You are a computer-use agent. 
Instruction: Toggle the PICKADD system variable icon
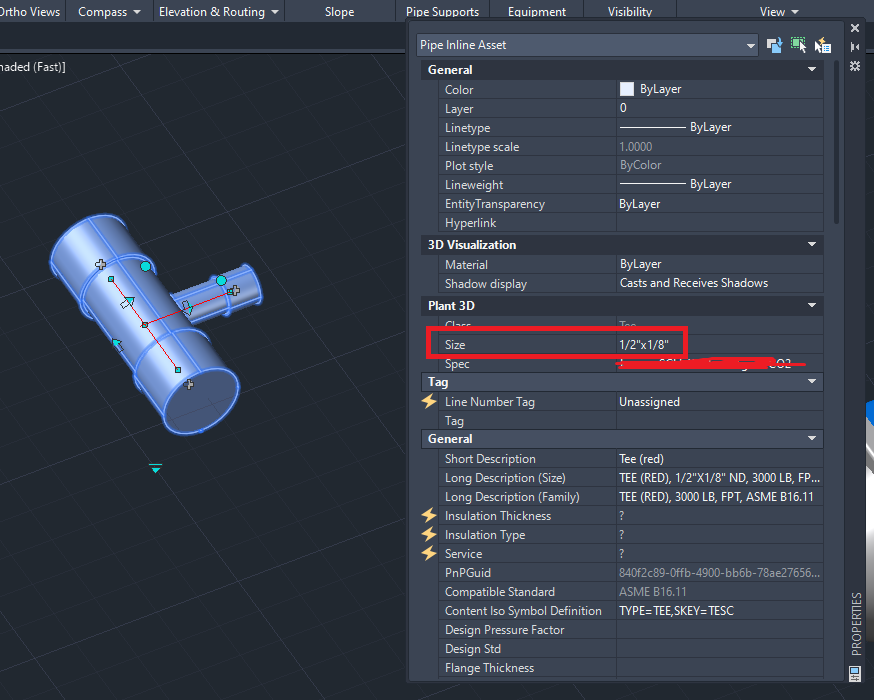click(x=774, y=45)
